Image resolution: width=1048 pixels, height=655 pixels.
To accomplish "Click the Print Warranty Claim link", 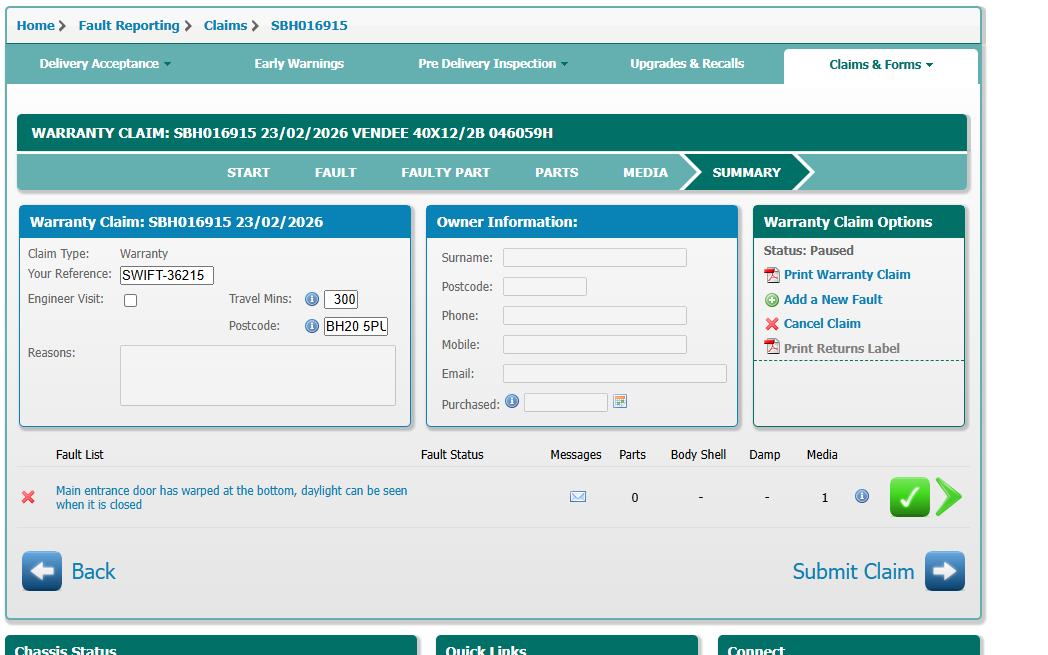I will [847, 275].
